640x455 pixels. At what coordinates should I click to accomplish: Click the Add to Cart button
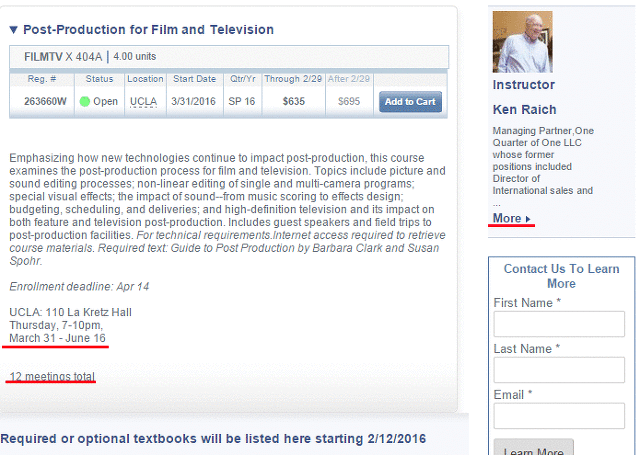tap(410, 102)
